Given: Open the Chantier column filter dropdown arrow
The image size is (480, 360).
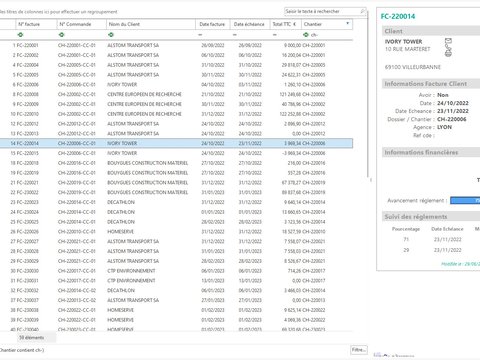Looking at the screenshot, I should [348, 24].
